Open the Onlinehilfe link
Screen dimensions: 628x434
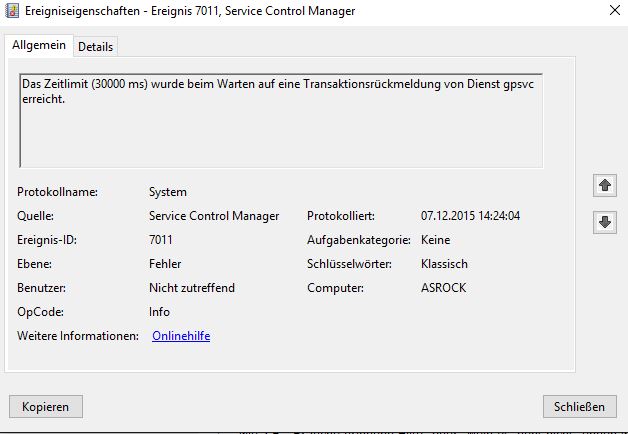tap(181, 336)
